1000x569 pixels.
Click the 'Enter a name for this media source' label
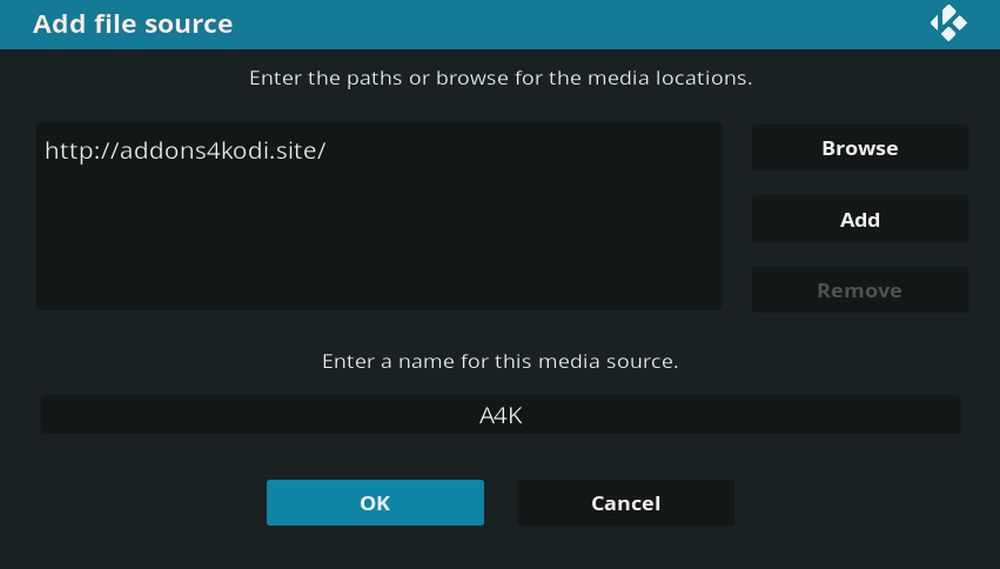click(501, 361)
